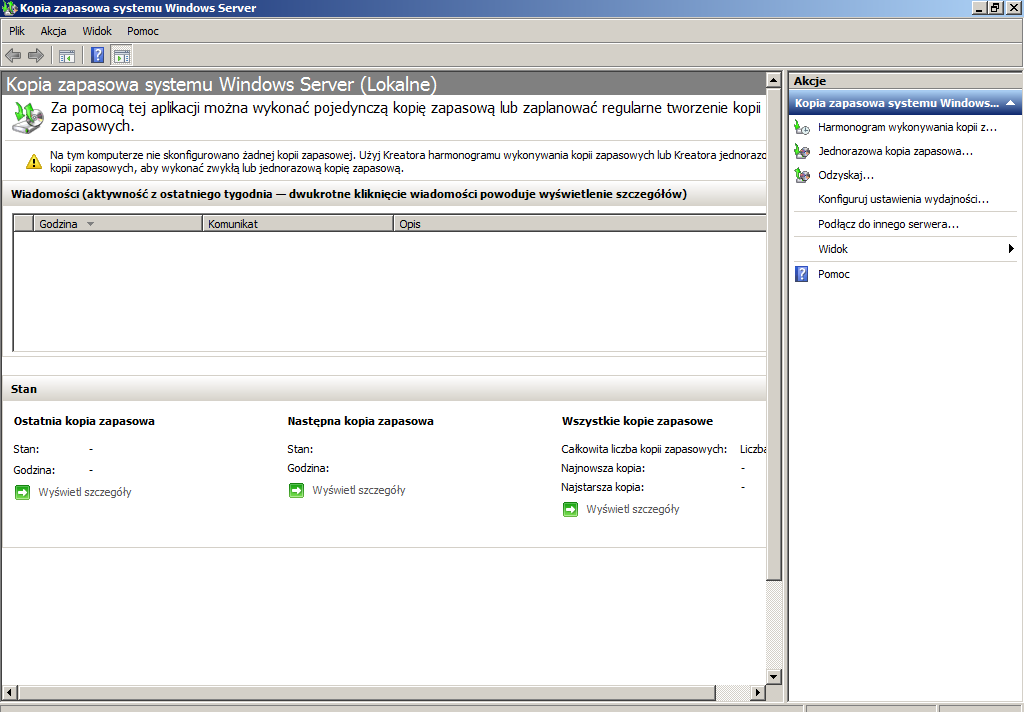Screen dimensions: 1024x712
Task: View details link under Ostatnia kopia zapasowa
Action: point(85,492)
